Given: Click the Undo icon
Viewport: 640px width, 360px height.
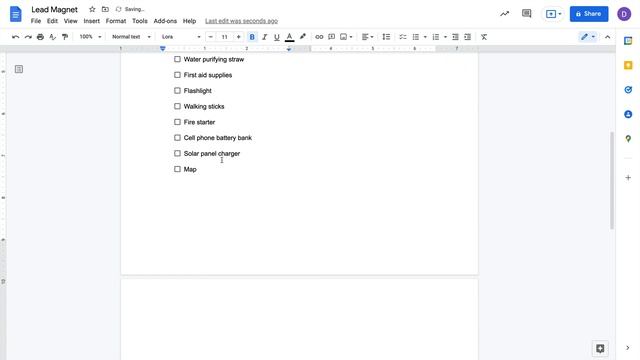Looking at the screenshot, I should click(16, 37).
